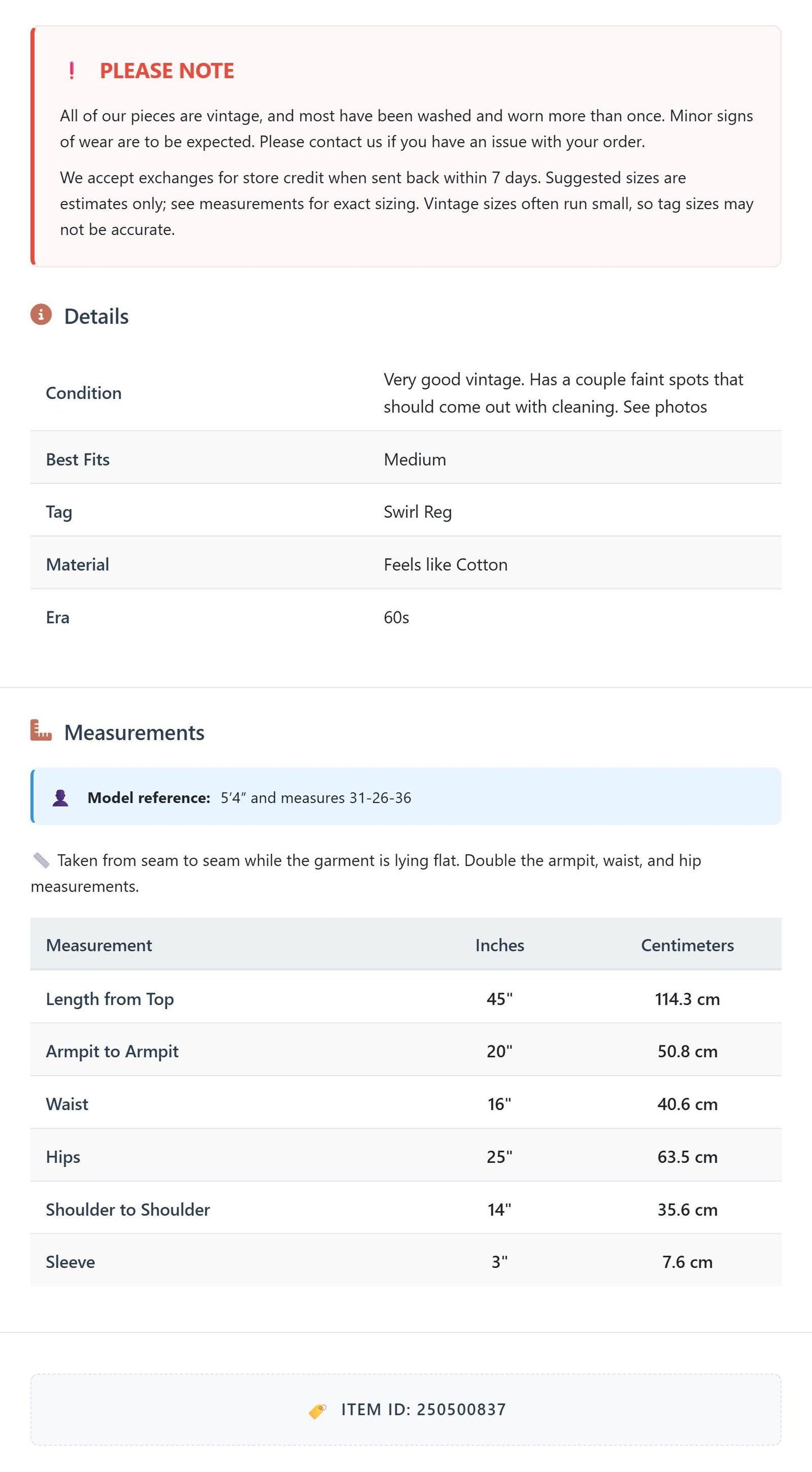Click the small gray ruler emoji icon

(x=41, y=860)
